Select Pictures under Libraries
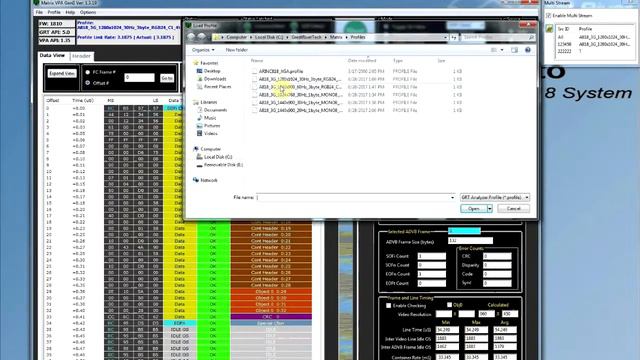 pos(212,125)
